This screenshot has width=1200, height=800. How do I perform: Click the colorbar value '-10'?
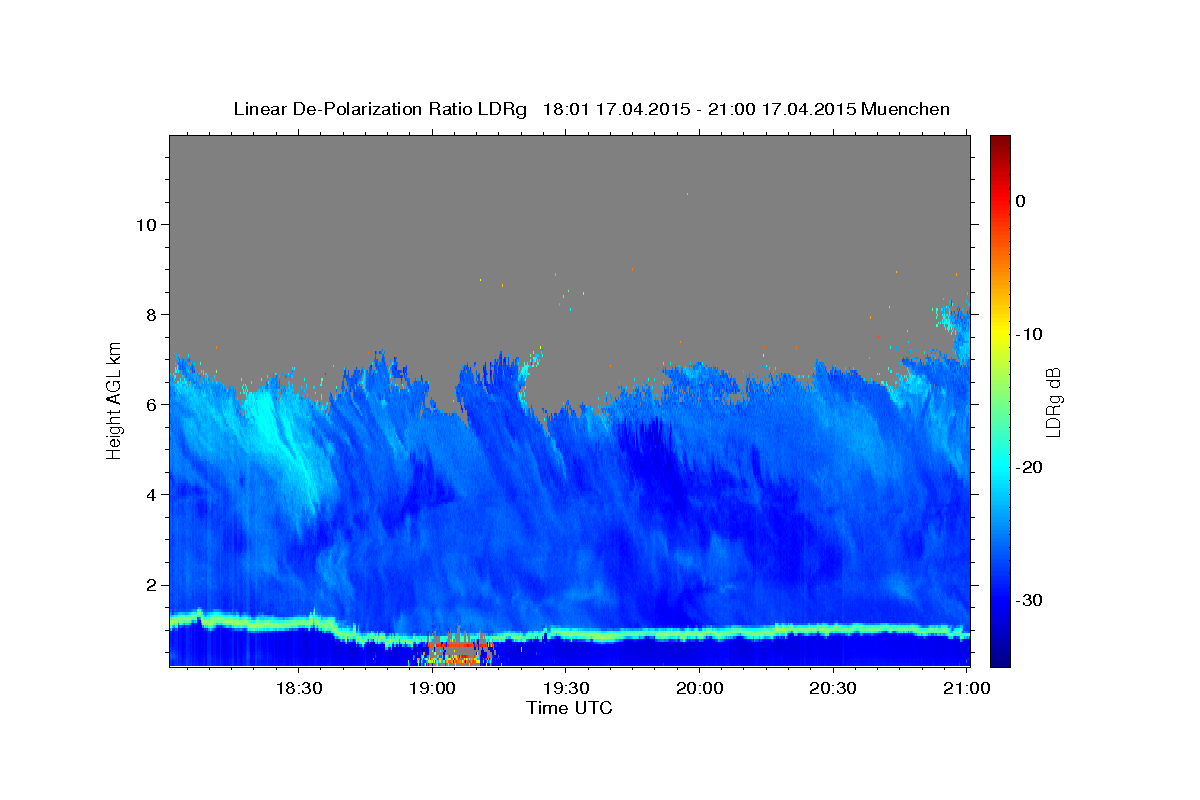point(1029,334)
